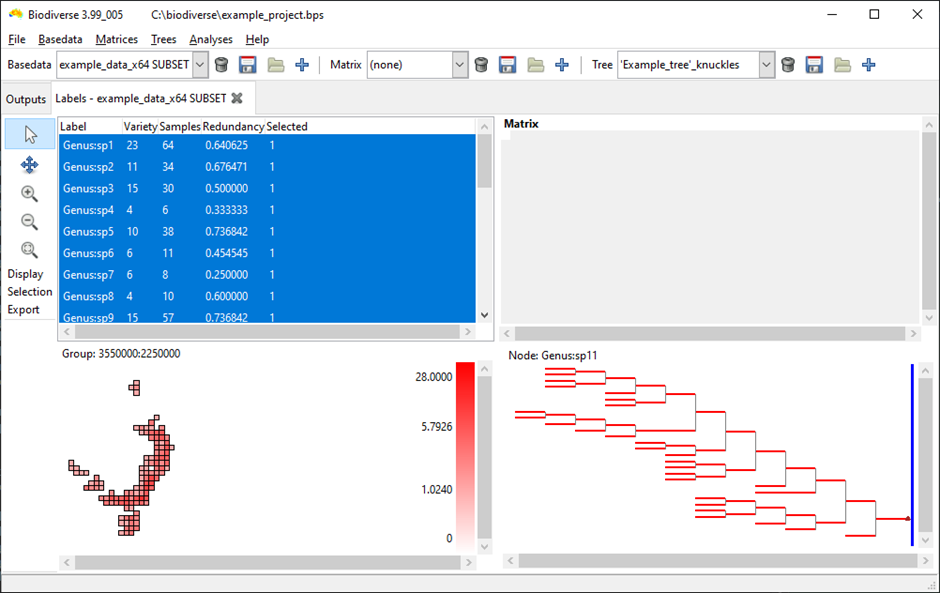
Task: Sort list by Variety column header
Action: coord(140,127)
